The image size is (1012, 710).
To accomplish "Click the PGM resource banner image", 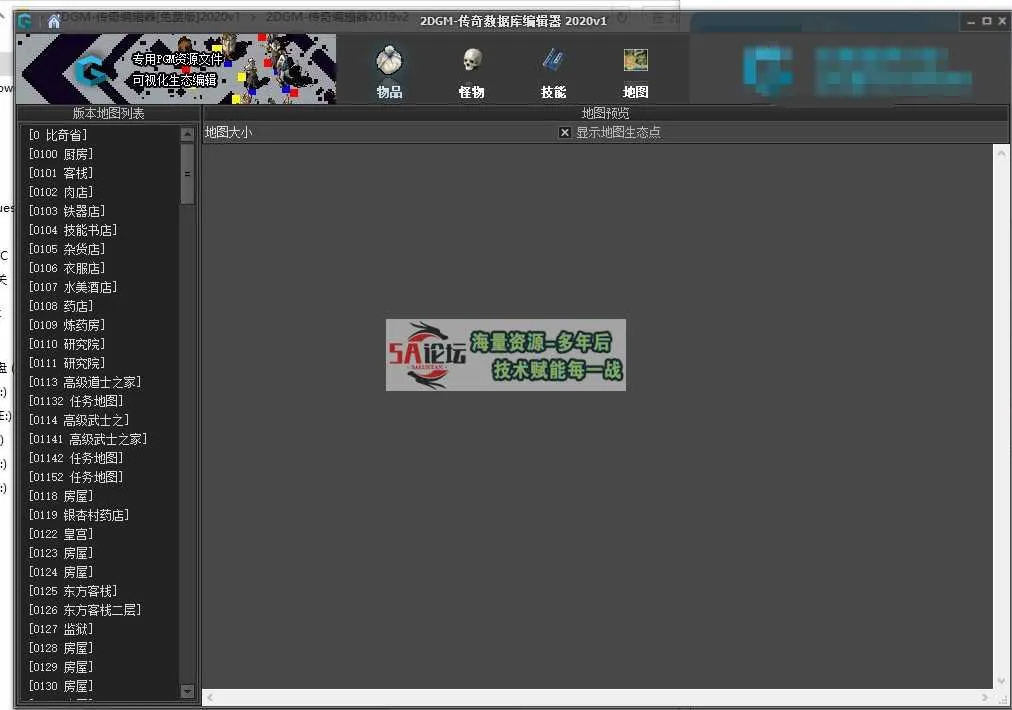I will point(176,69).
